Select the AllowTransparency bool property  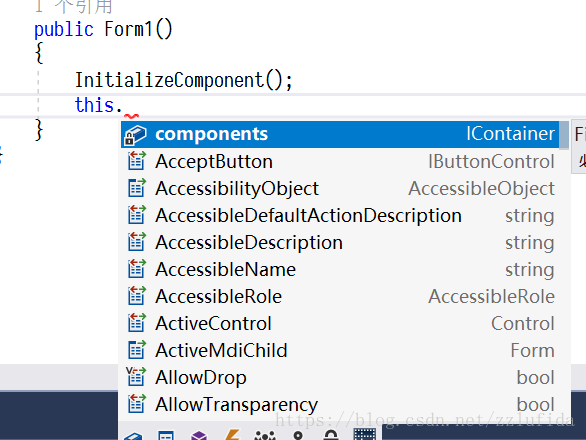pyautogui.click(x=340, y=404)
